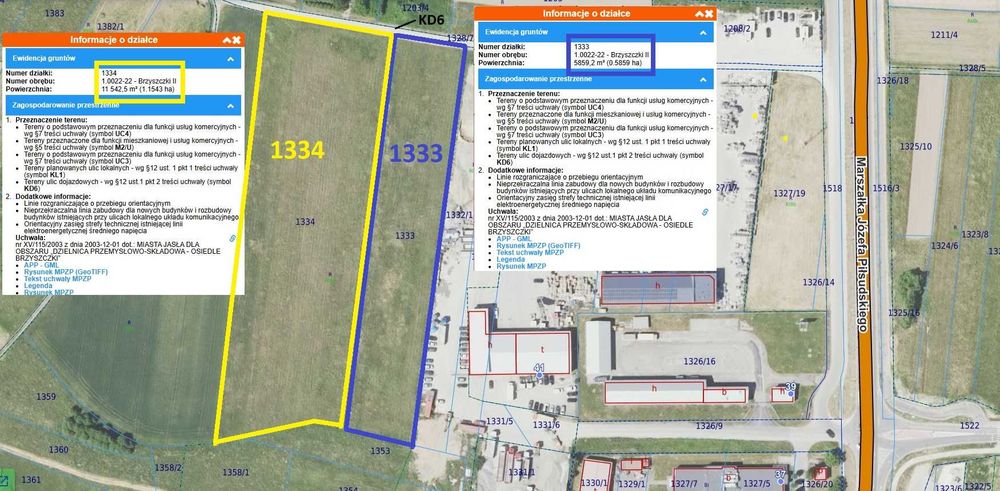This screenshot has height=491, width=1000.
Task: Close the parcel 1333 information window
Action: pos(709,13)
